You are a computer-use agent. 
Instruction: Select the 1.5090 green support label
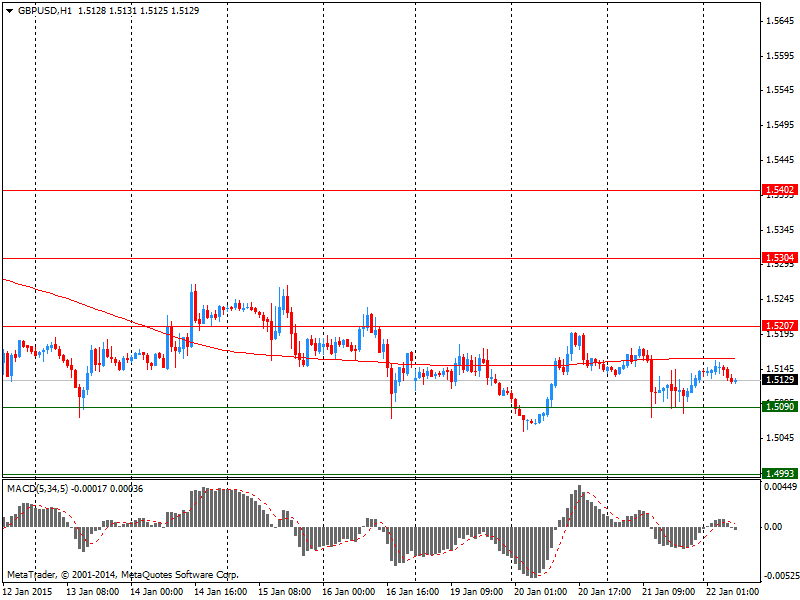779,407
